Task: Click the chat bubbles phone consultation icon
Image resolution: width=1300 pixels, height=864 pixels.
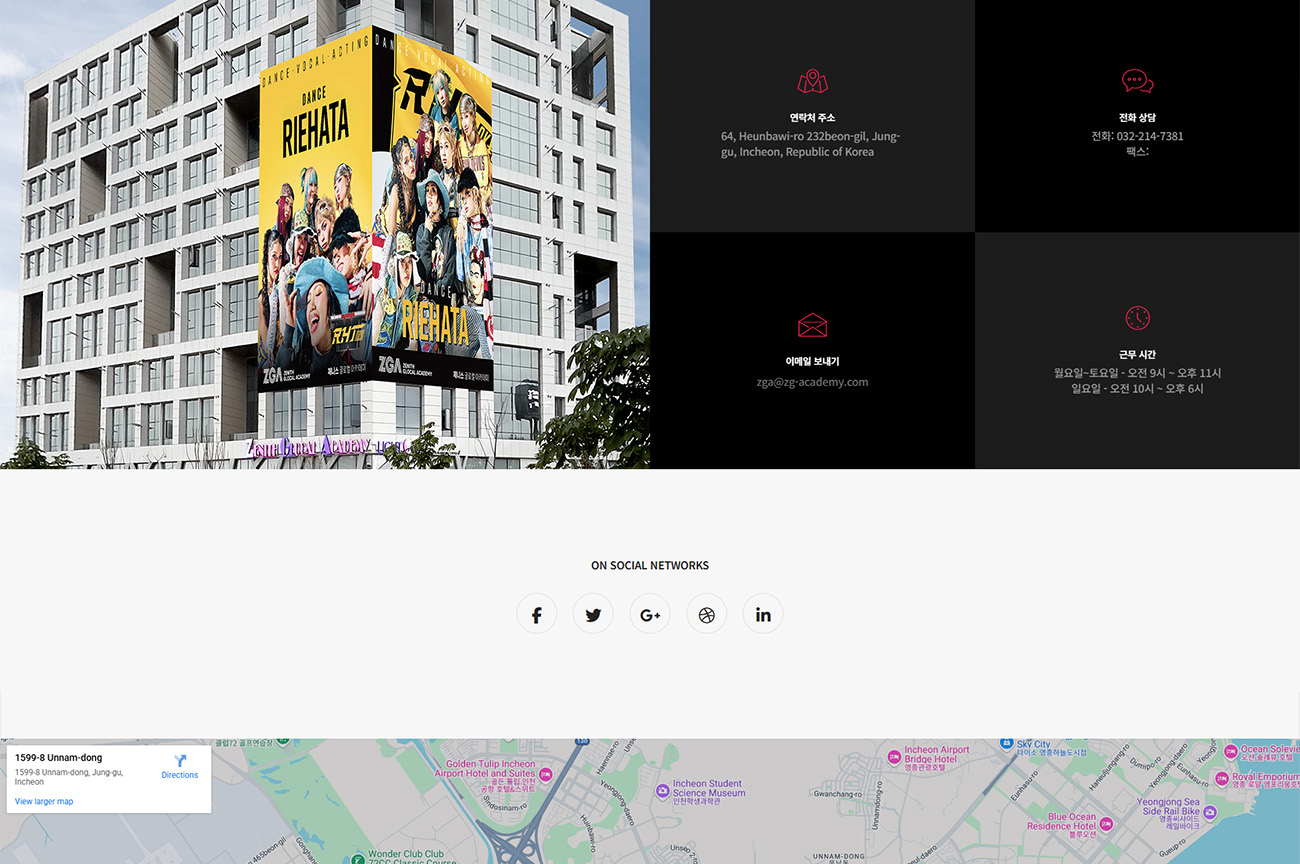Action: coord(1137,81)
